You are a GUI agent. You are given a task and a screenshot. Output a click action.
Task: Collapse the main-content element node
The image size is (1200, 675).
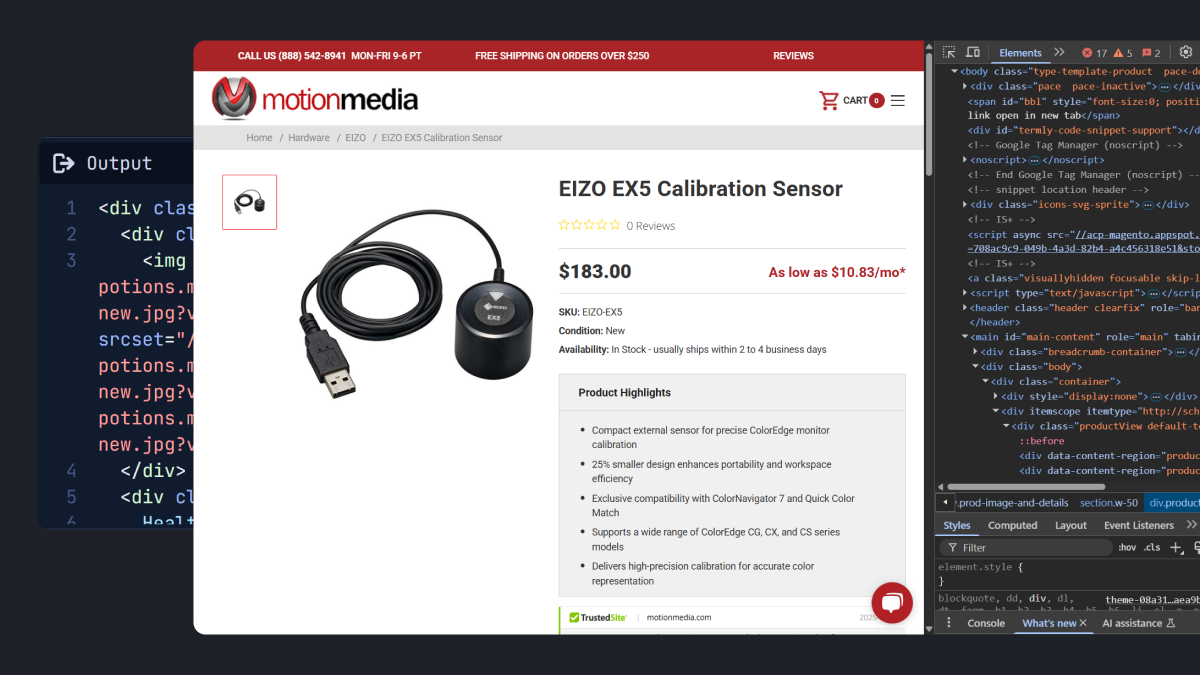point(965,337)
